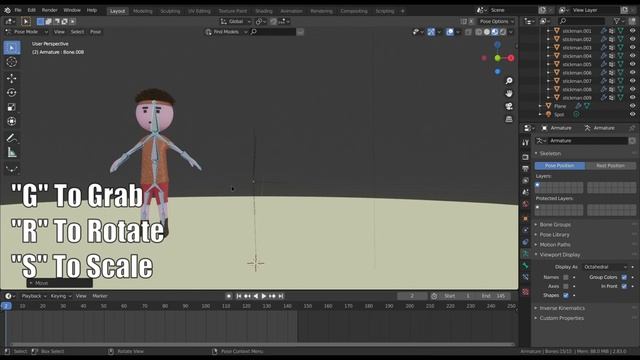Select the Cursor tool
640x360 pixels.
(11, 62)
